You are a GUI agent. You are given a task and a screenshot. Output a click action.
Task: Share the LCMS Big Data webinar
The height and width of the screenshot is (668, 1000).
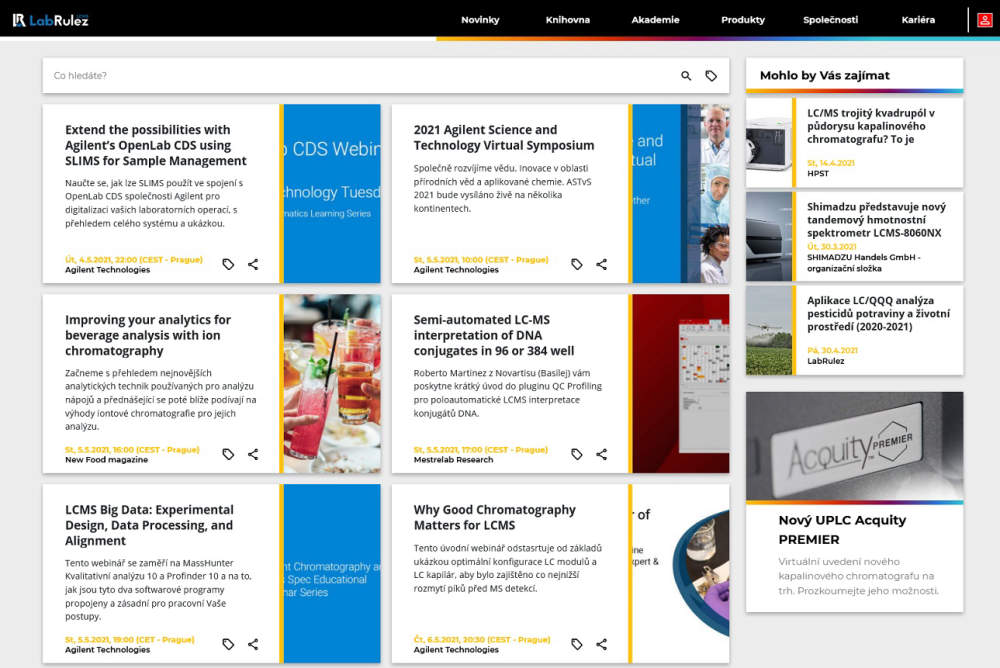click(x=253, y=644)
